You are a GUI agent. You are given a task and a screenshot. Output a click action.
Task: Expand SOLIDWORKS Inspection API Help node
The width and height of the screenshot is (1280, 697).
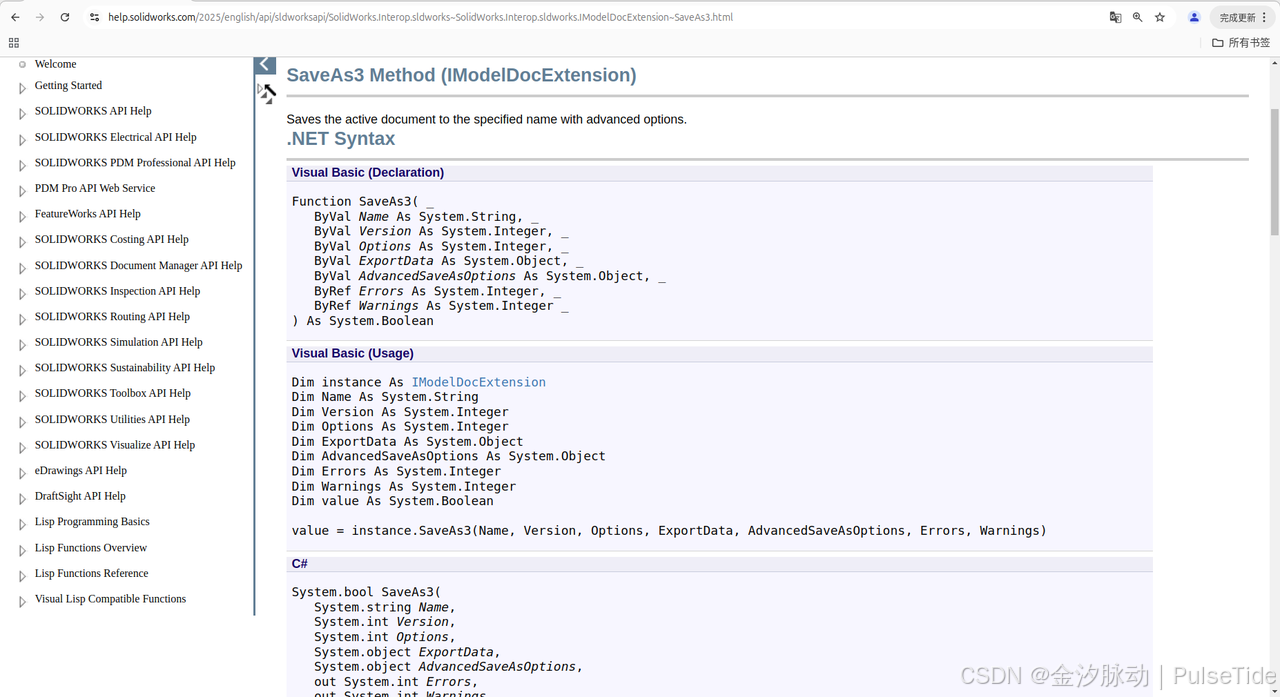[22, 294]
